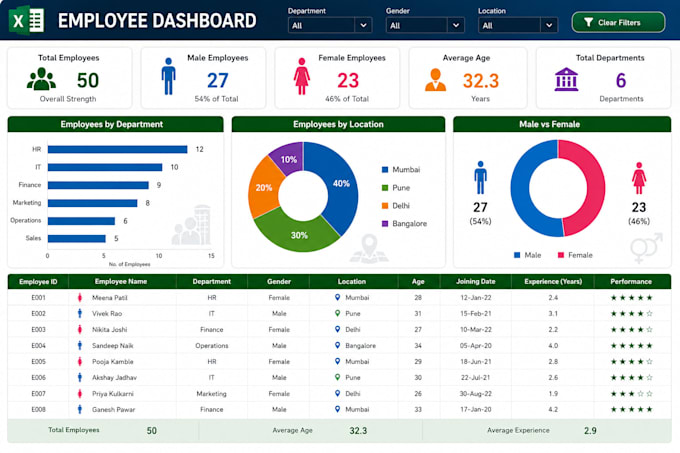Screen dimensions: 680x453
Task: Open the Gender filter dropdown
Action: pyautogui.click(x=425, y=25)
